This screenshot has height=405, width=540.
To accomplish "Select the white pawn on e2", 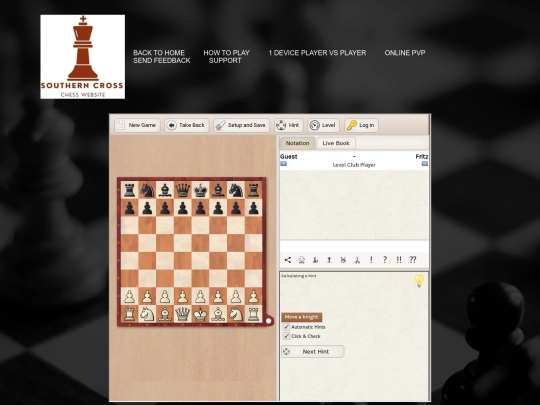I will pos(200,297).
